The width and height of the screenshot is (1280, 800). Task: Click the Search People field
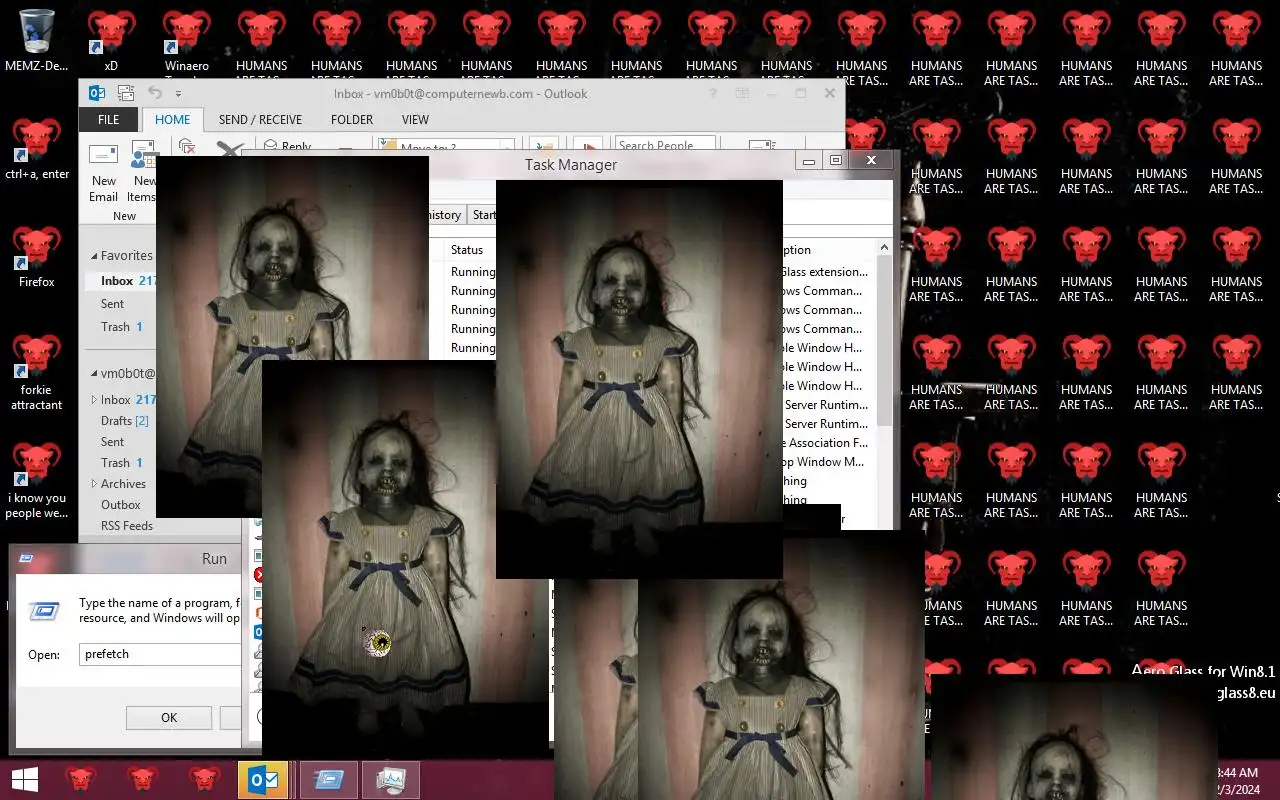(665, 146)
